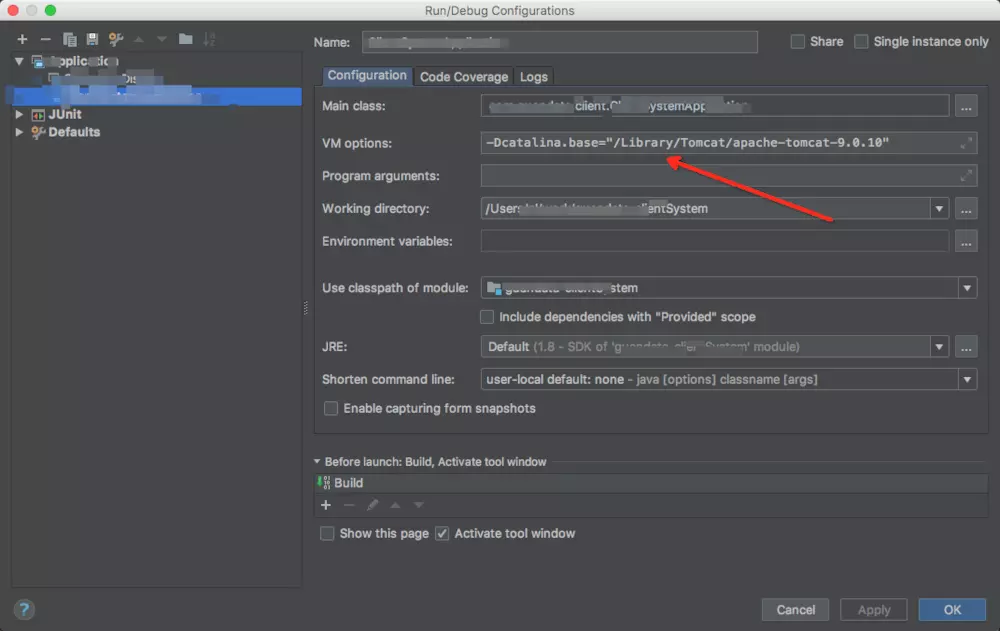Image resolution: width=1000 pixels, height=631 pixels.
Task: Save configuration with the disk icon
Action: click(x=92, y=40)
